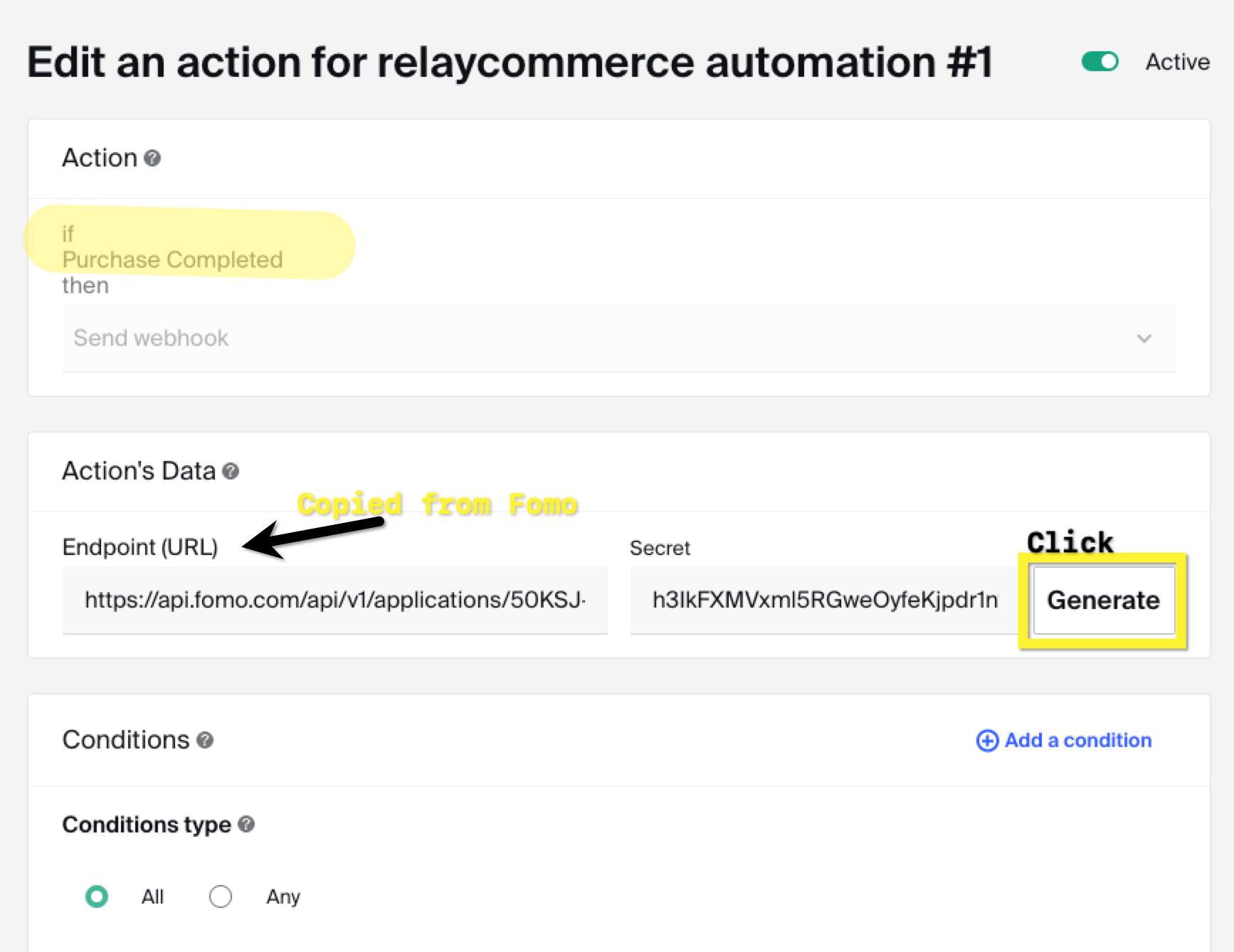This screenshot has width=1234, height=952.
Task: Click the Conditions type heading
Action: 147,824
